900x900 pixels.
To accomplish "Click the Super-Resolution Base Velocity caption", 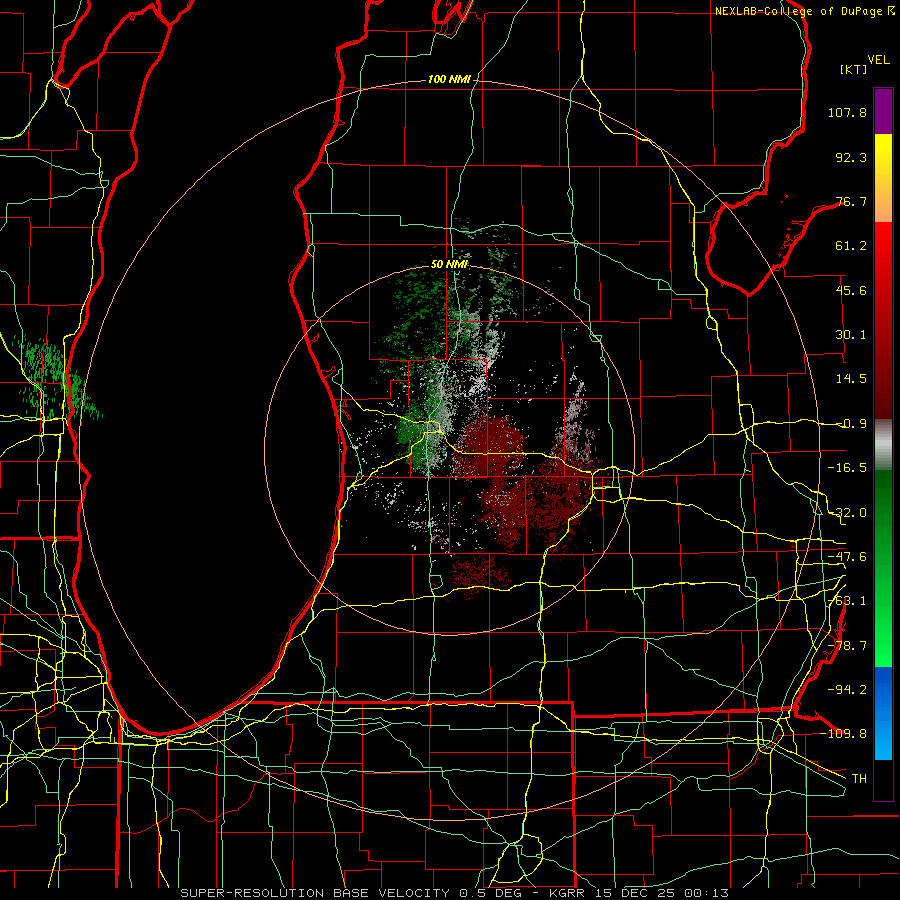I will [455, 893].
